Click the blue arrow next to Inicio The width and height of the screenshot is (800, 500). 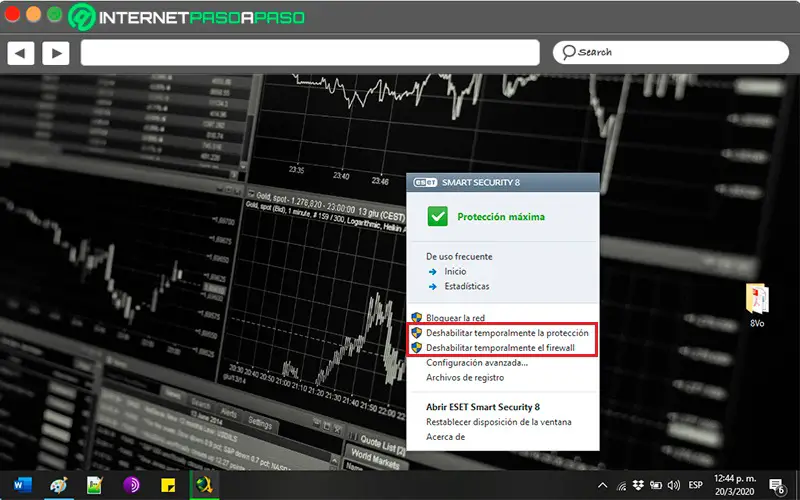pyautogui.click(x=433, y=272)
